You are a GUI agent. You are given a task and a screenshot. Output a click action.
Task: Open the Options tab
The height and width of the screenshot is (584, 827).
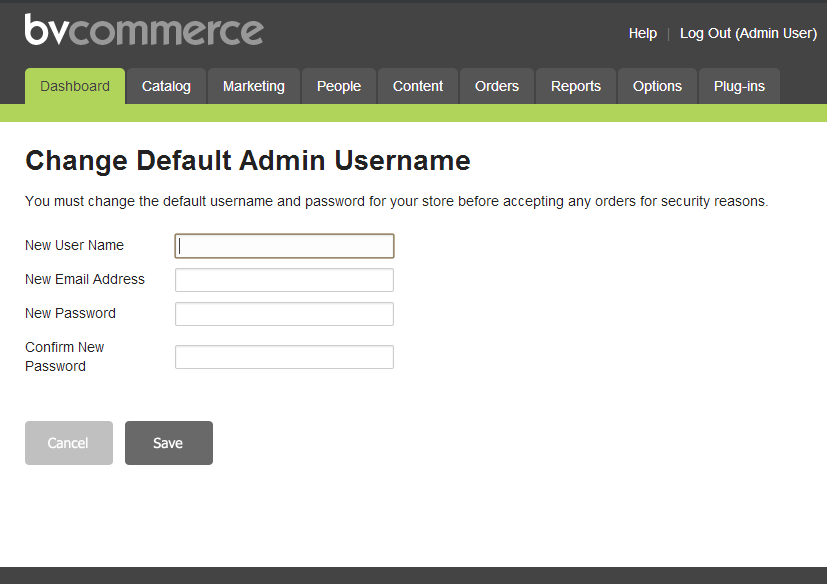657,86
